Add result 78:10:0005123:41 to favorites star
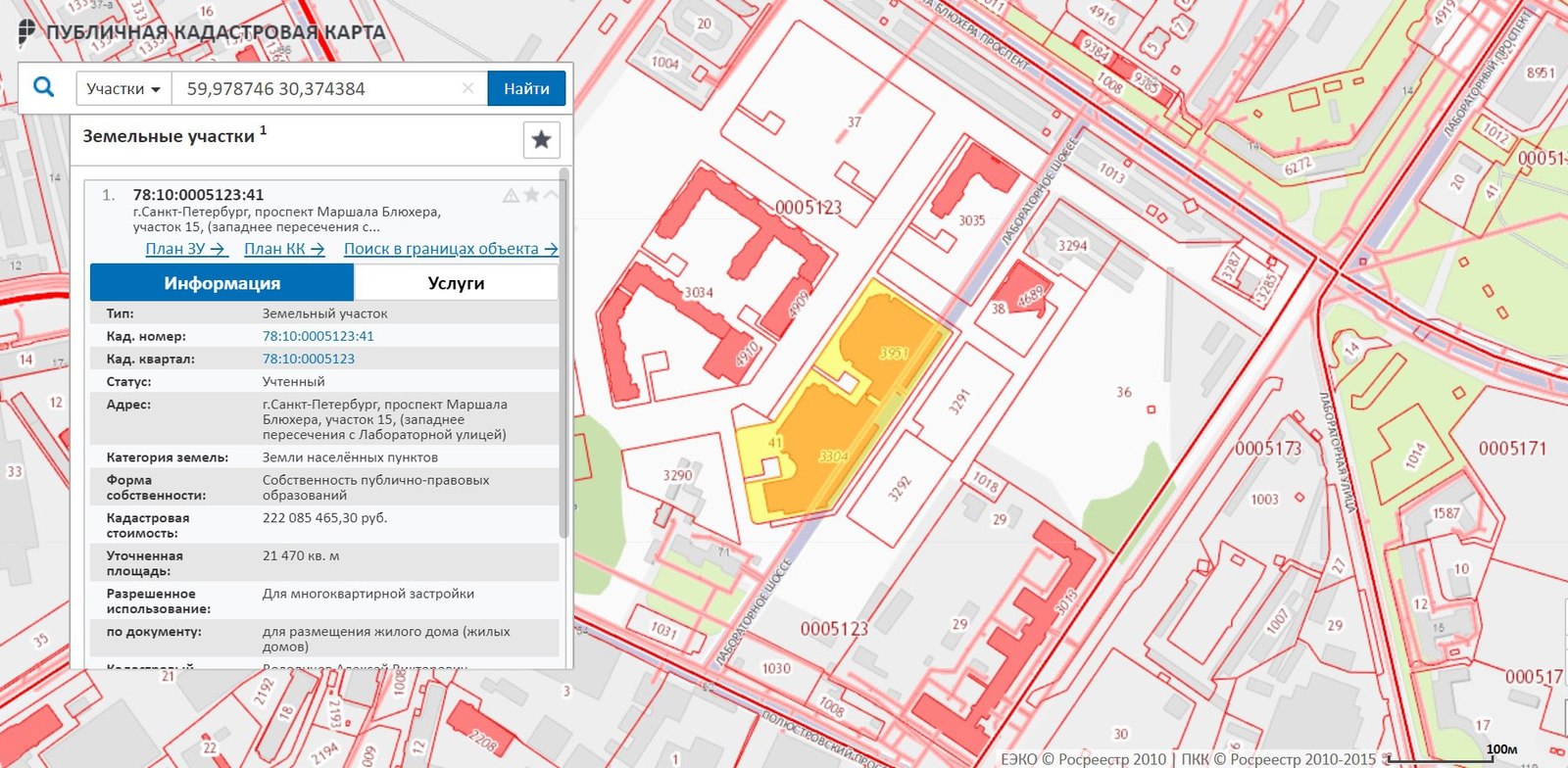Viewport: 1568px width, 768px height. (531, 195)
